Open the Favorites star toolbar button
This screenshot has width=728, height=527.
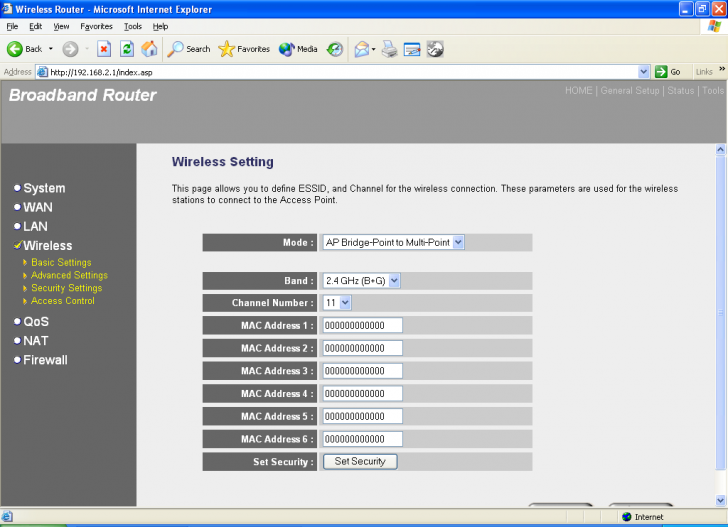click(x=244, y=49)
